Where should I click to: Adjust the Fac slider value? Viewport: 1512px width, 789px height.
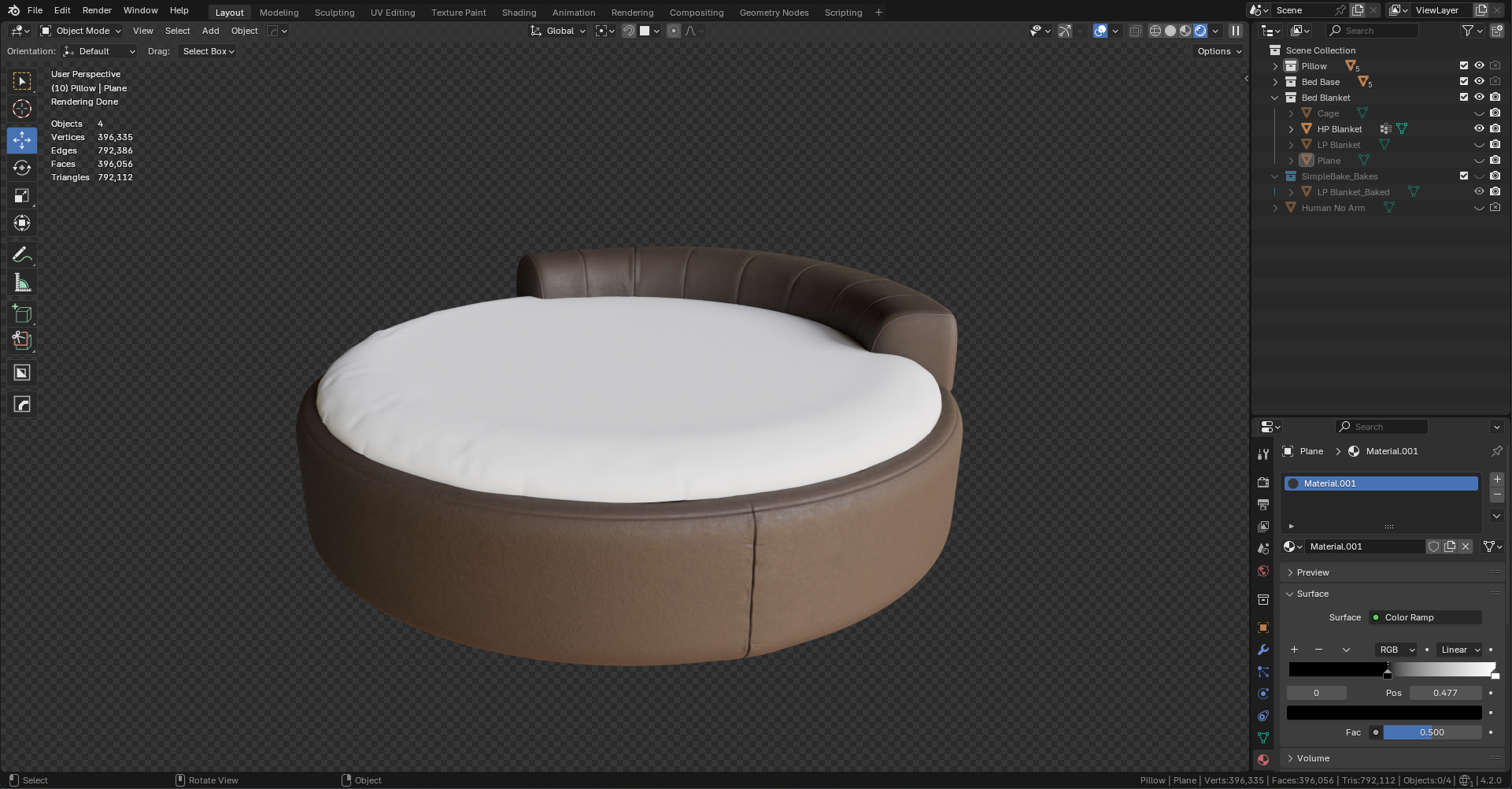pos(1432,732)
